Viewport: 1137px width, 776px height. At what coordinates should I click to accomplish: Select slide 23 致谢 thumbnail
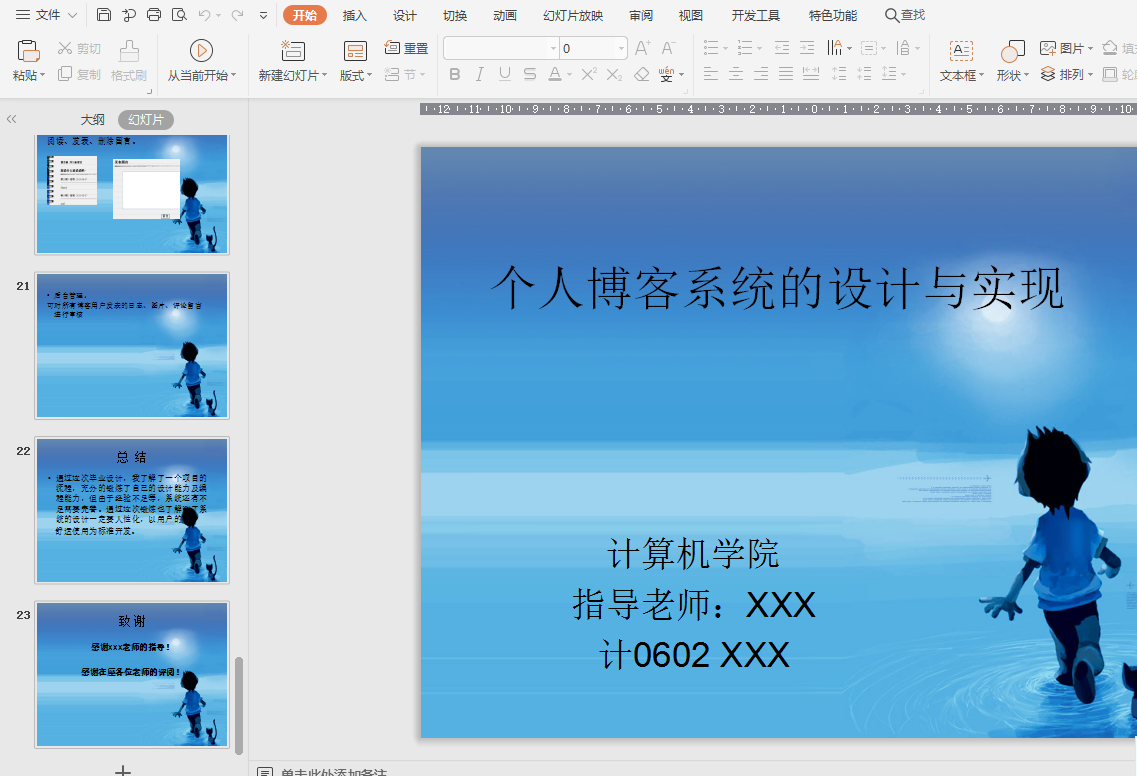tap(132, 674)
